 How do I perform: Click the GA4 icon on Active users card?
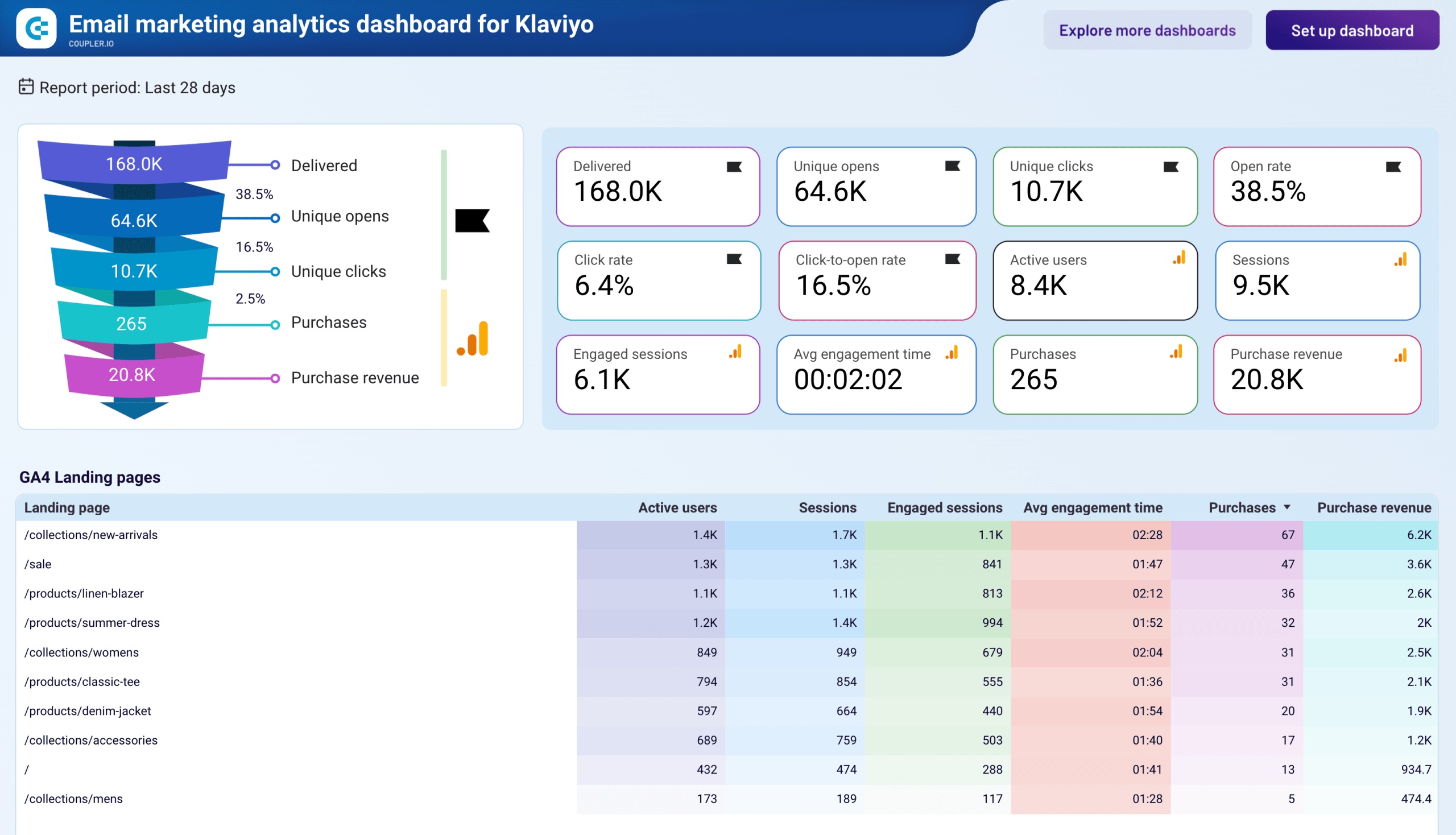pos(1178,258)
